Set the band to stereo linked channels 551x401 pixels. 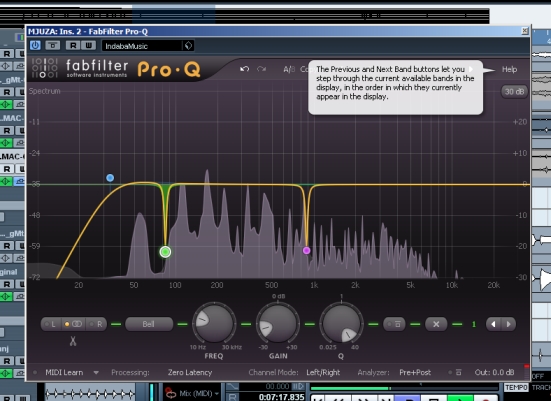point(73,324)
